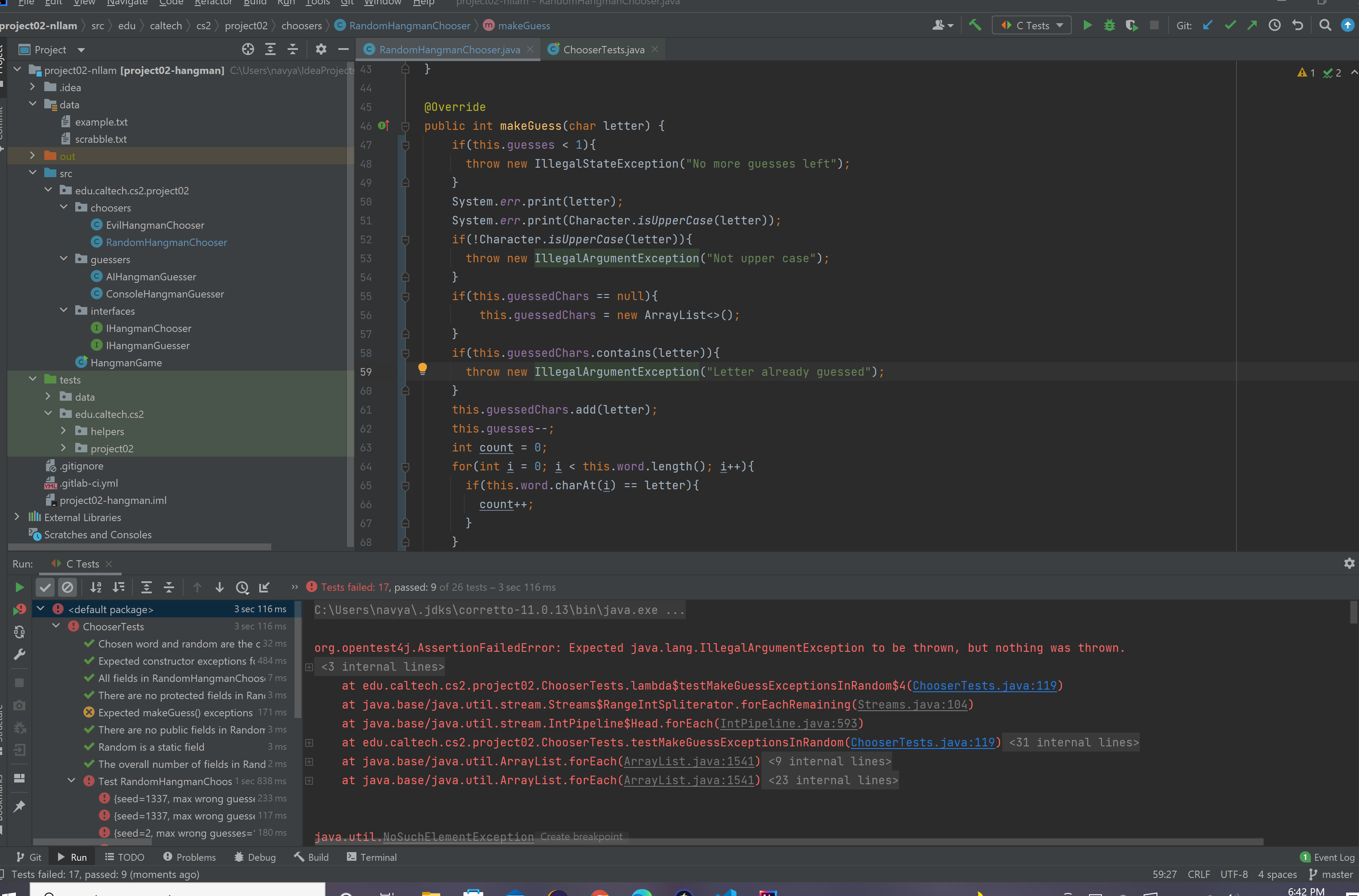
Task: Collapse the chooser package folder
Action: tap(63, 207)
